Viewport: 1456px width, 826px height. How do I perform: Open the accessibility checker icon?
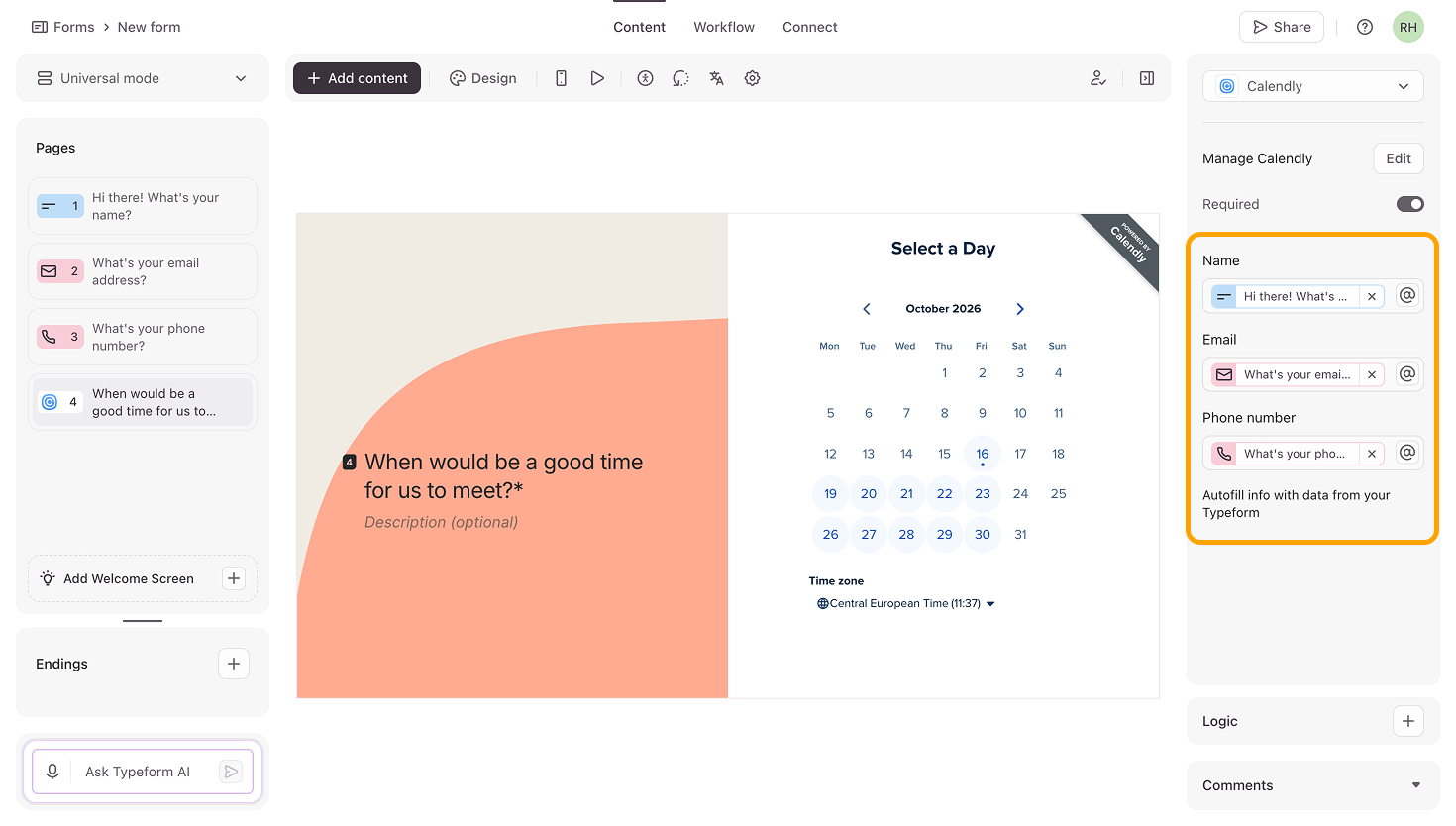coord(645,78)
